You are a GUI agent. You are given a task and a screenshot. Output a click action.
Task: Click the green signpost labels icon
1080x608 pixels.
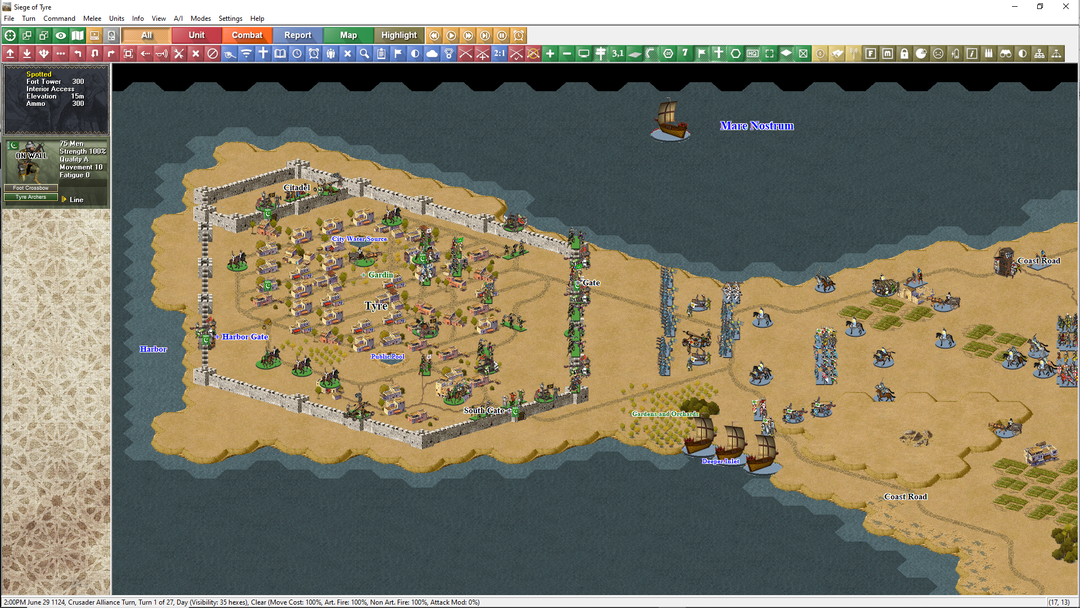point(601,53)
